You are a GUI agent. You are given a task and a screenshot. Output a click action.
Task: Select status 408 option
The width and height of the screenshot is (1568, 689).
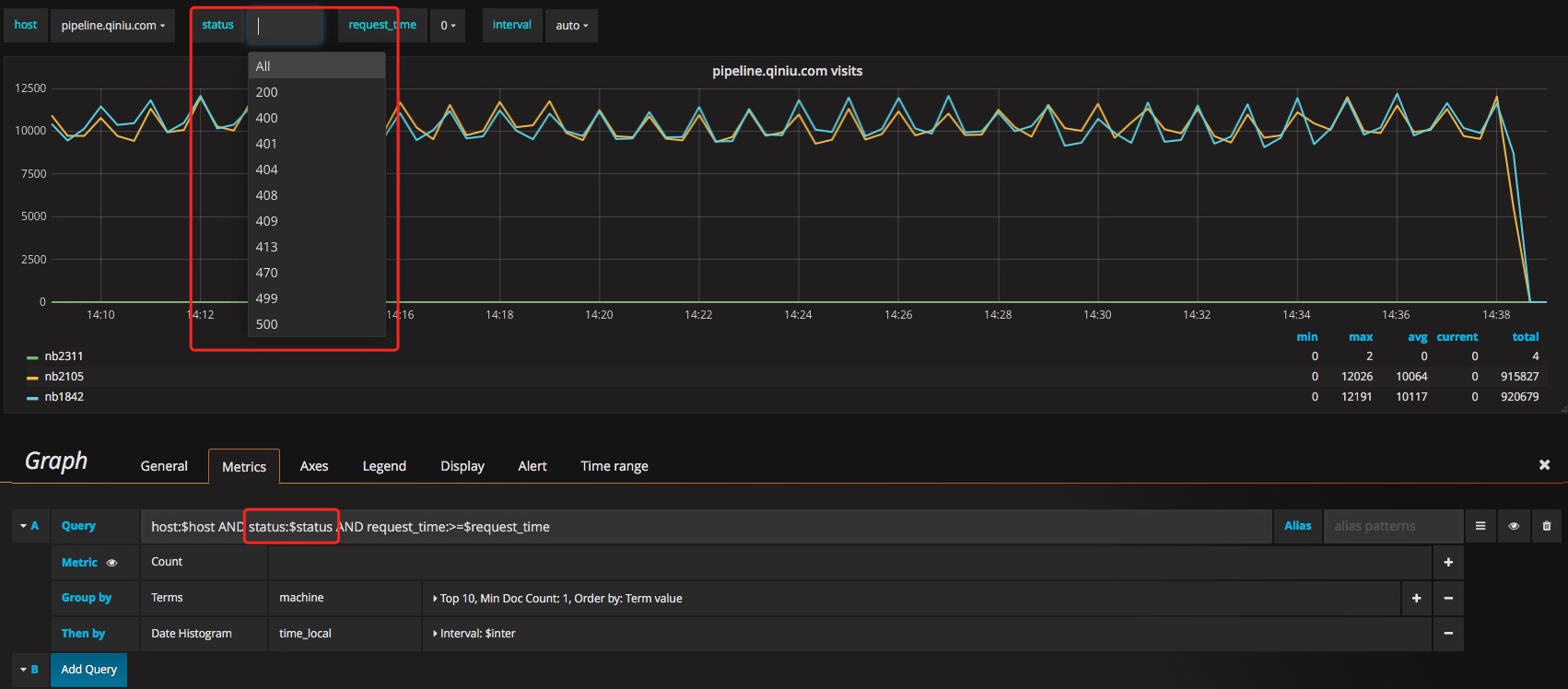tap(317, 195)
